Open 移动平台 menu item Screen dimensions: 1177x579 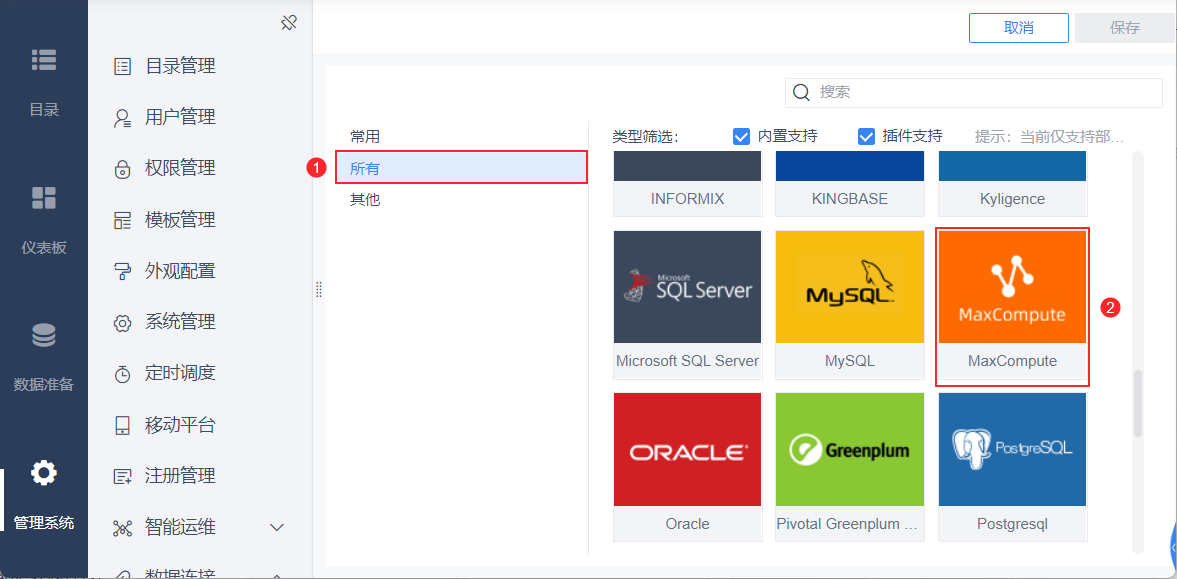[180, 425]
